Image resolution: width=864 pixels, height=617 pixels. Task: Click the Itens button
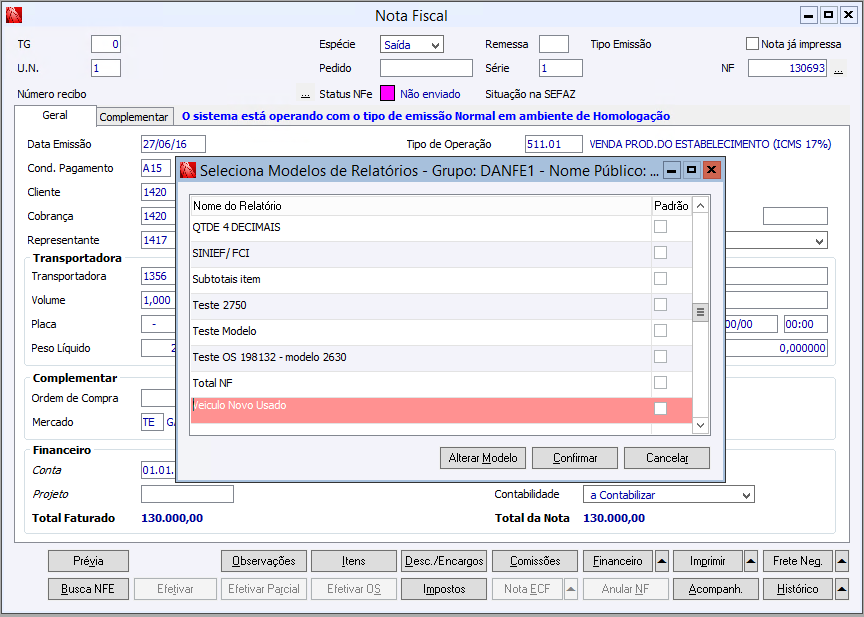tap(354, 561)
